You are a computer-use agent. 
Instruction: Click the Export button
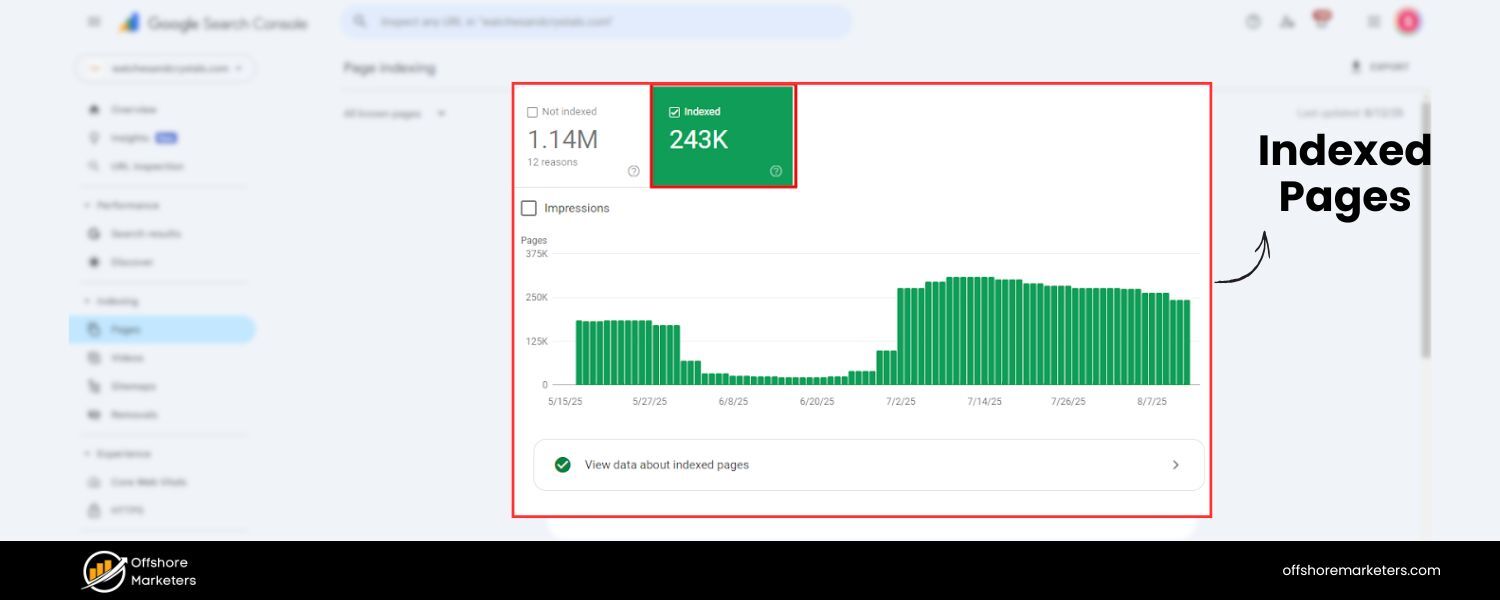tap(1380, 67)
